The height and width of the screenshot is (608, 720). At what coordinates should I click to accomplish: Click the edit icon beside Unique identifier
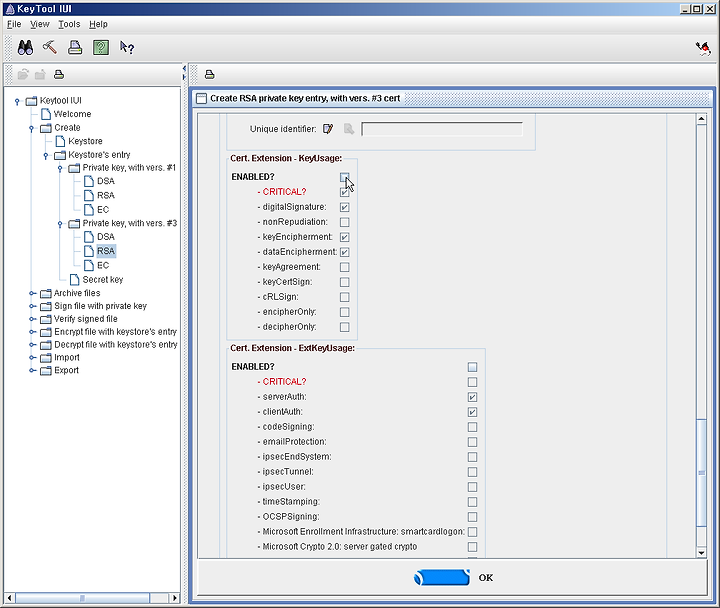point(328,129)
